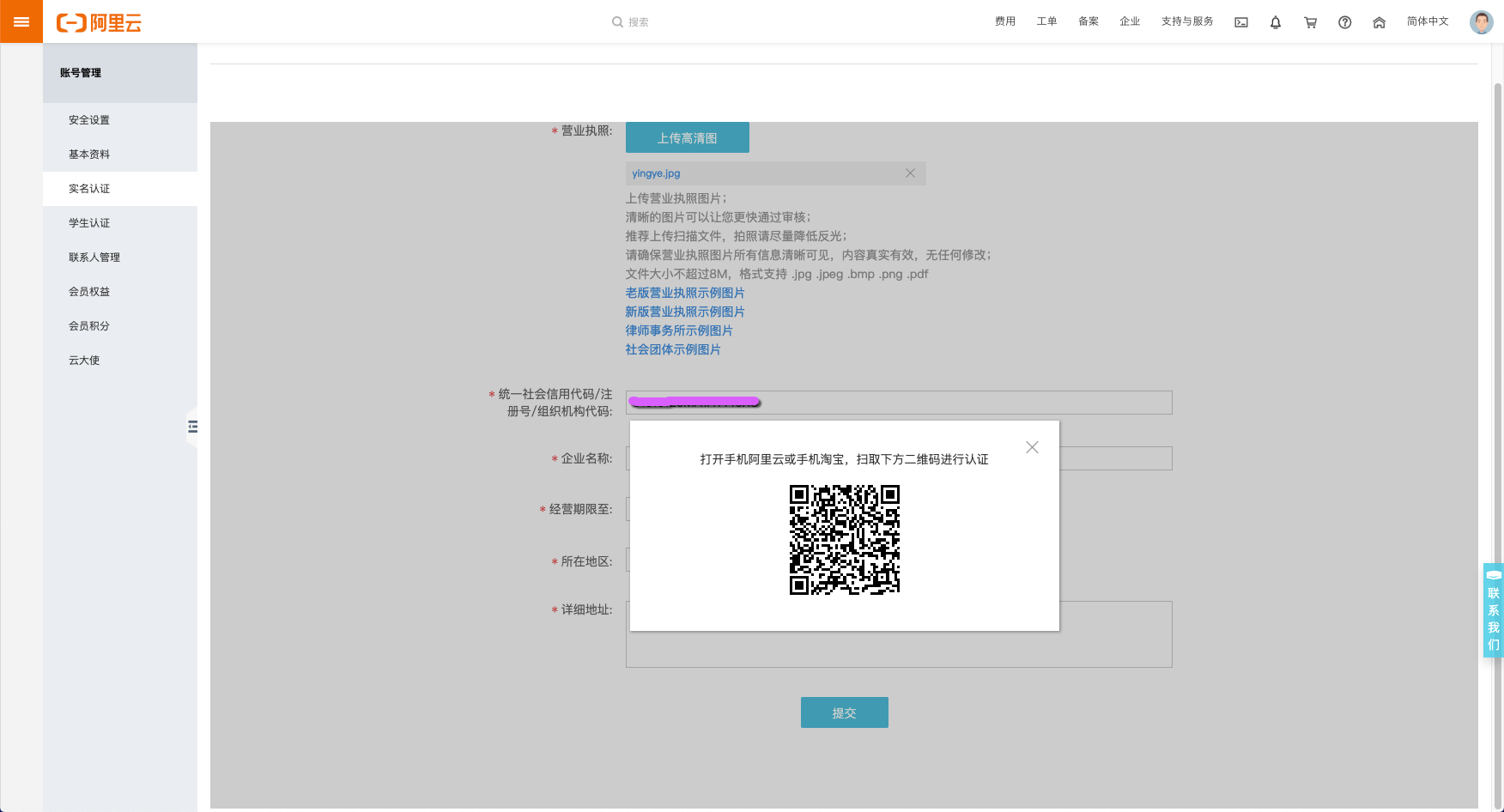Click the help question mark icon
The width and height of the screenshot is (1504, 812).
point(1344,22)
